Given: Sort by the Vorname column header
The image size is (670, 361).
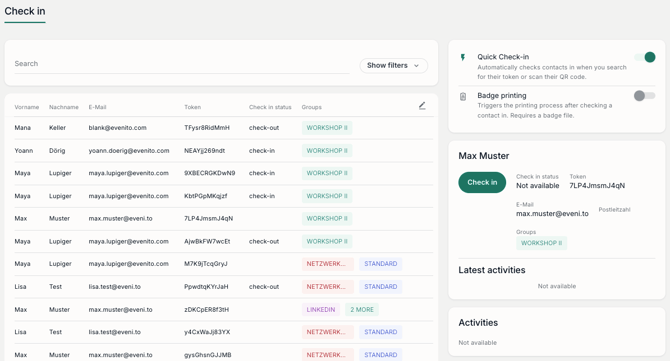Looking at the screenshot, I should [26, 107].
